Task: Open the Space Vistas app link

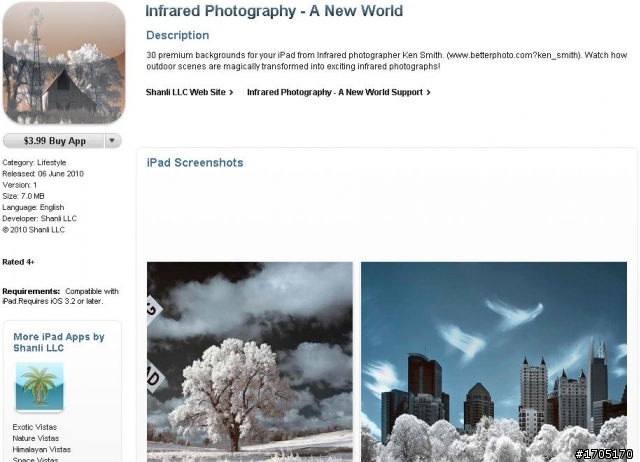Action: point(35,459)
